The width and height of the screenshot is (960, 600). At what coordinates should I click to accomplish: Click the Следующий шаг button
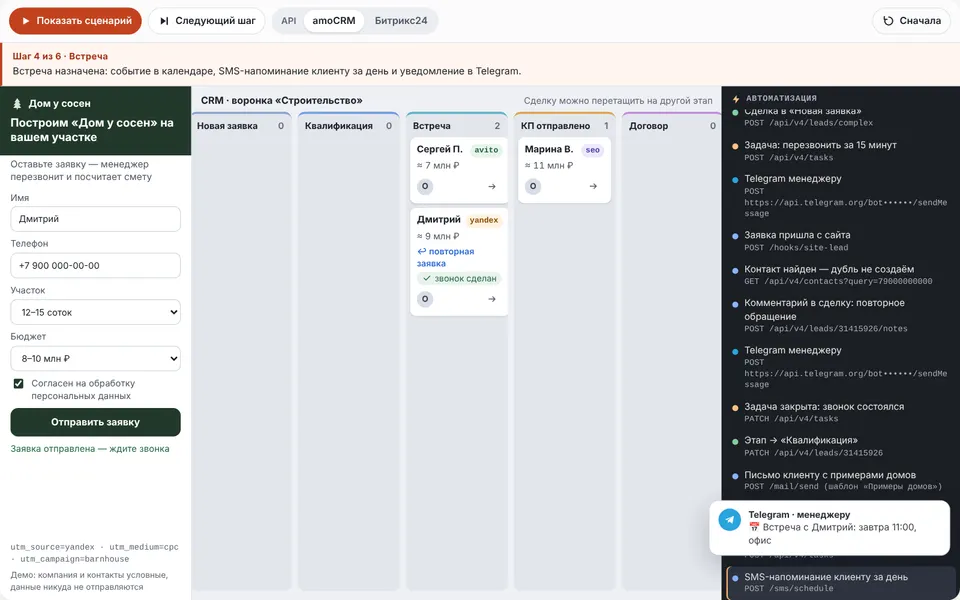[207, 21]
